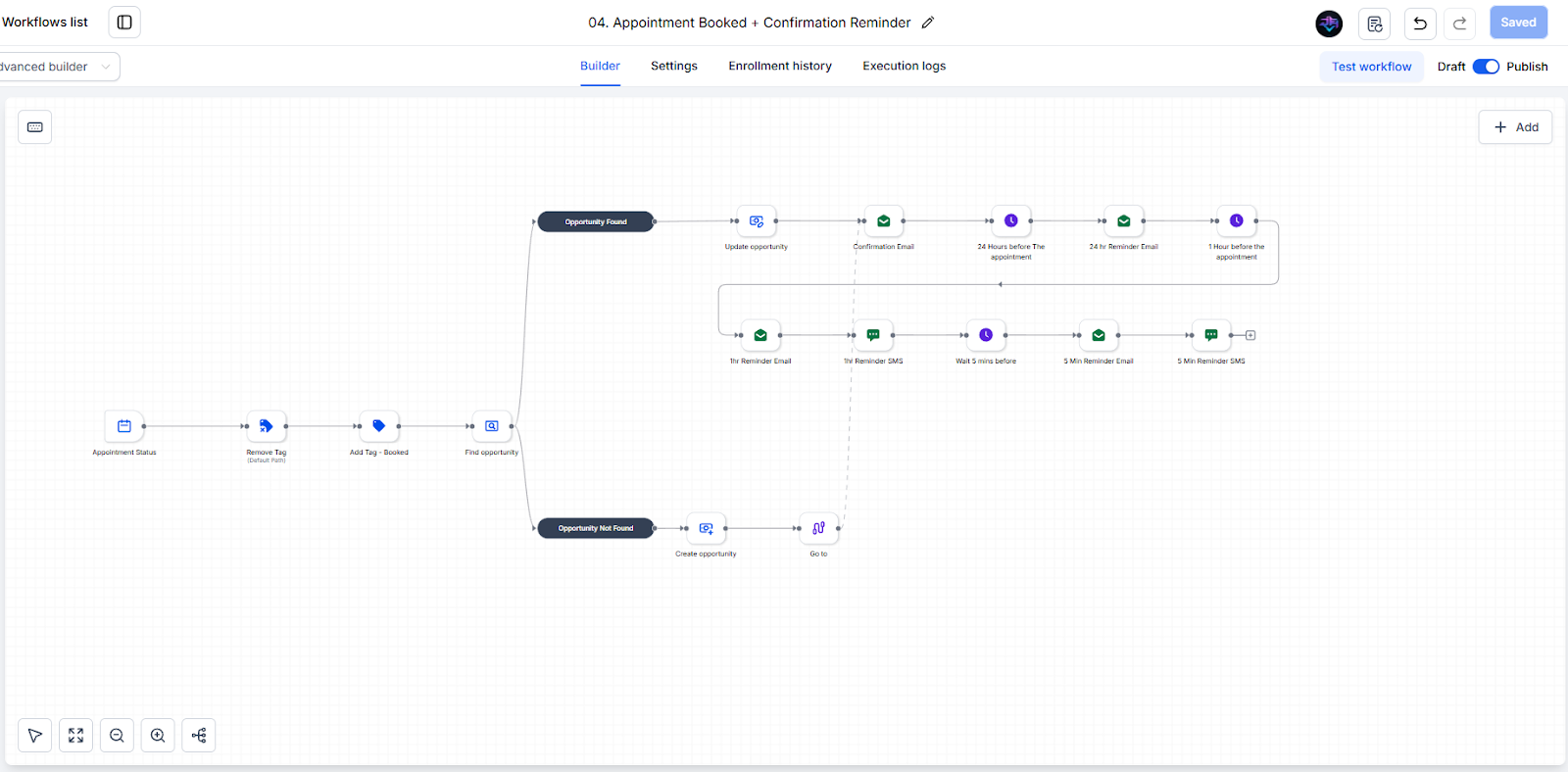1568x772 pixels.
Task: Select the pointer cursor tool
Action: click(x=35, y=736)
